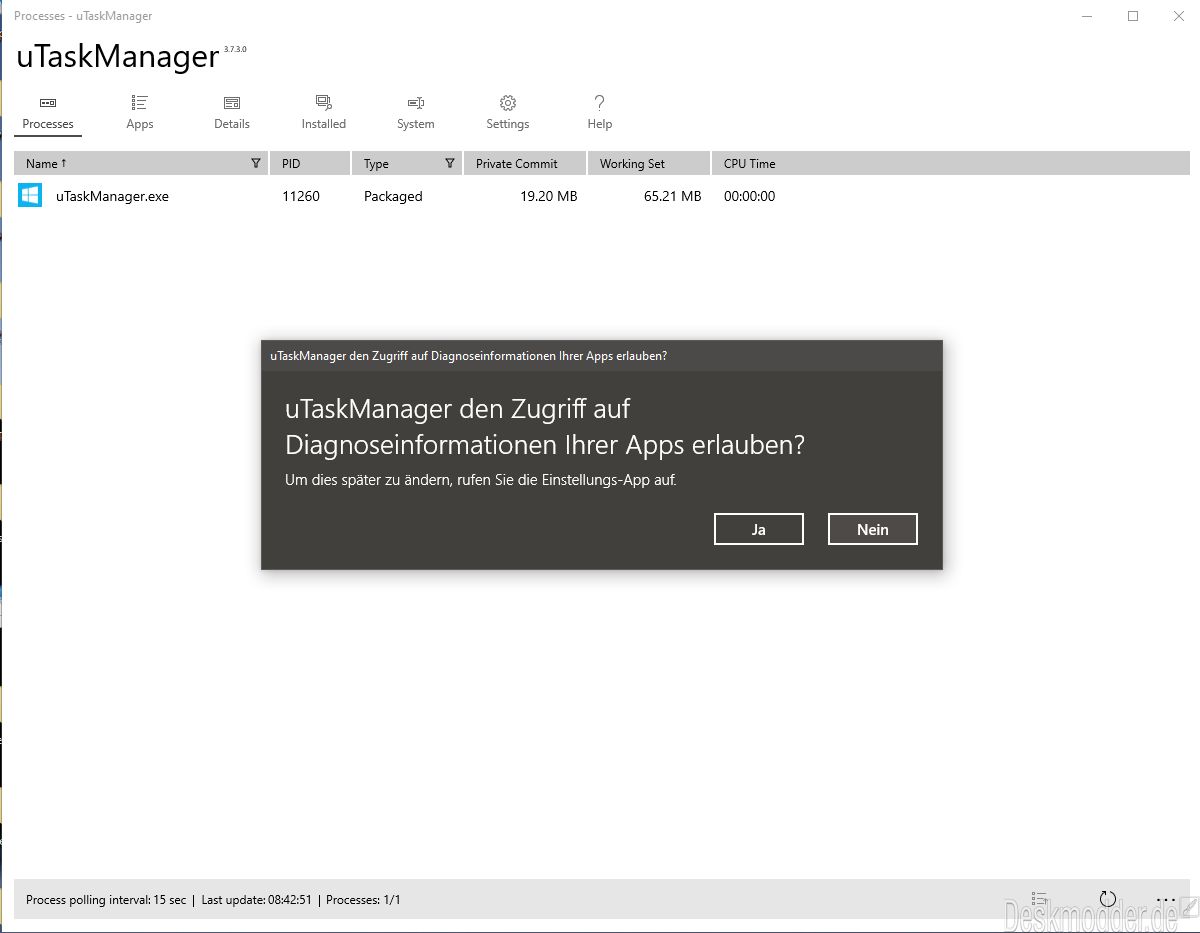Minimize the uTaskManager window
This screenshot has width=1200, height=933.
coord(1087,16)
